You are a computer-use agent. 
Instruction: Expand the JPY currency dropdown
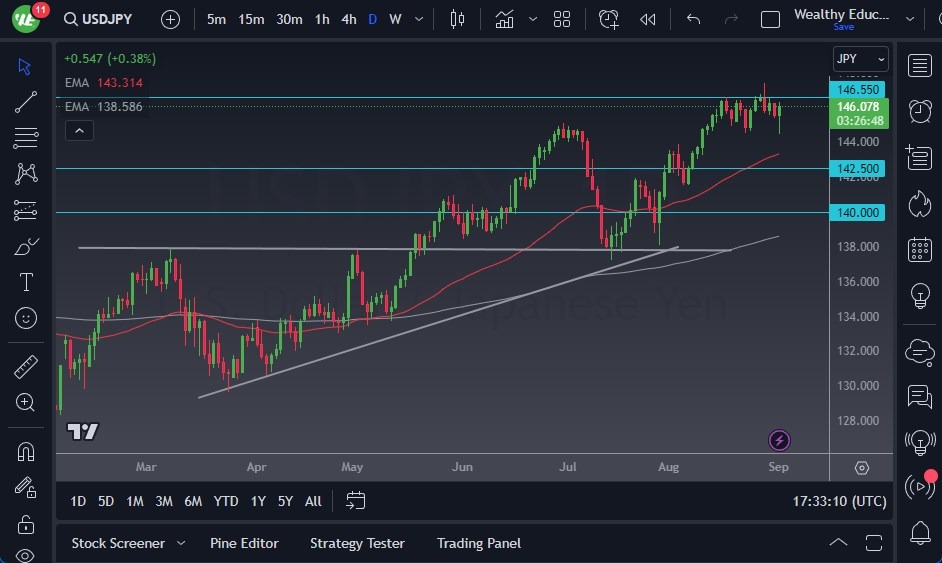[x=860, y=59]
